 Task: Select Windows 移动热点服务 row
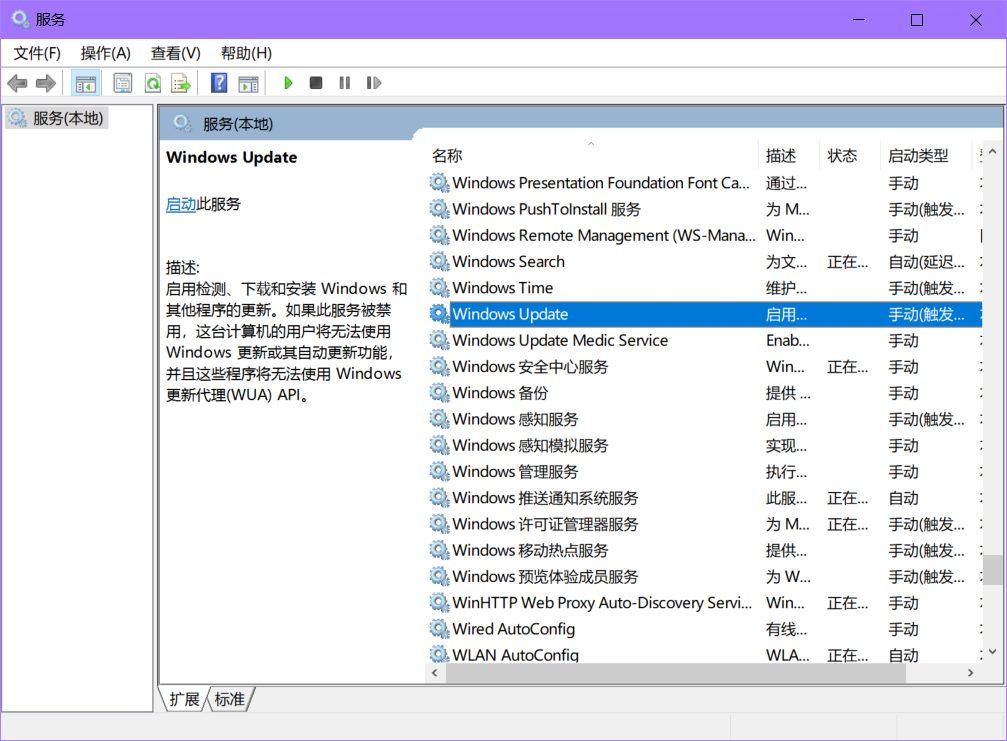click(x=705, y=551)
